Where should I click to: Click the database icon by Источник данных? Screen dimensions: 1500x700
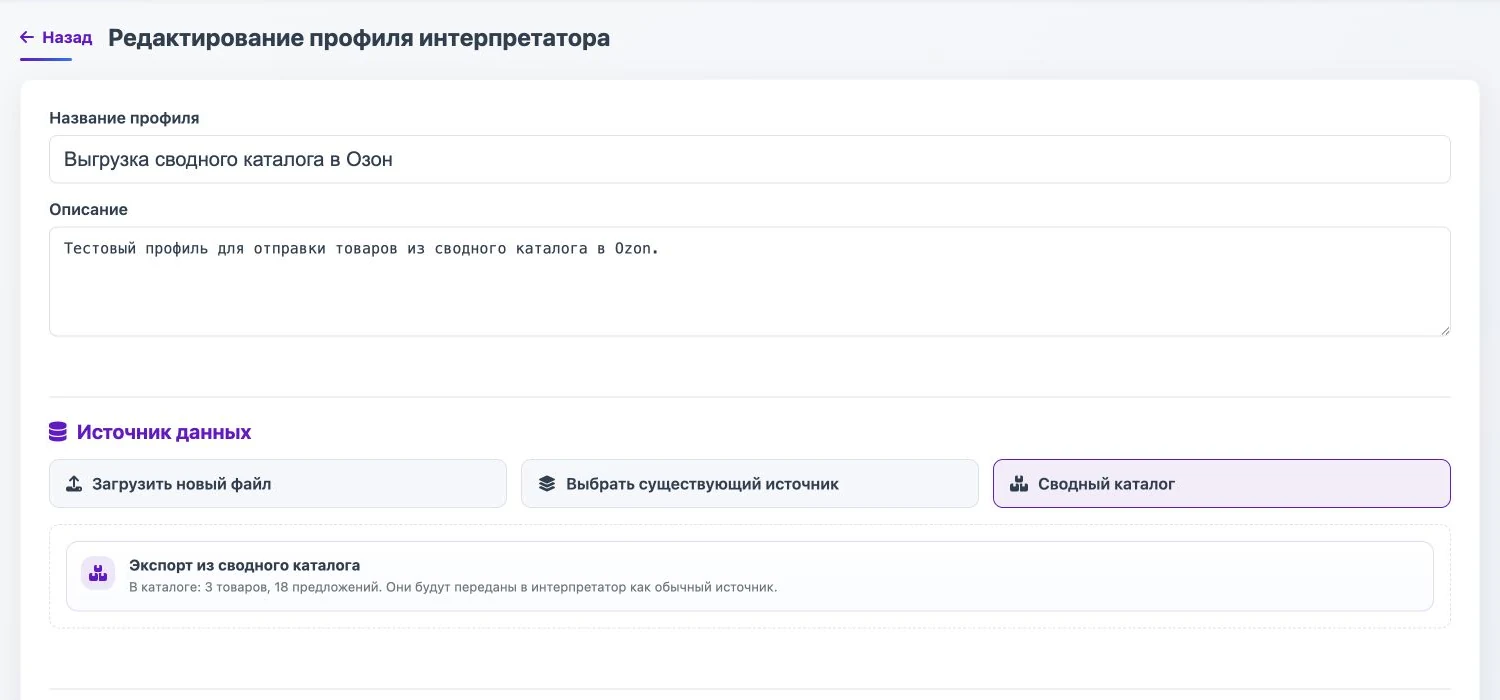[58, 432]
